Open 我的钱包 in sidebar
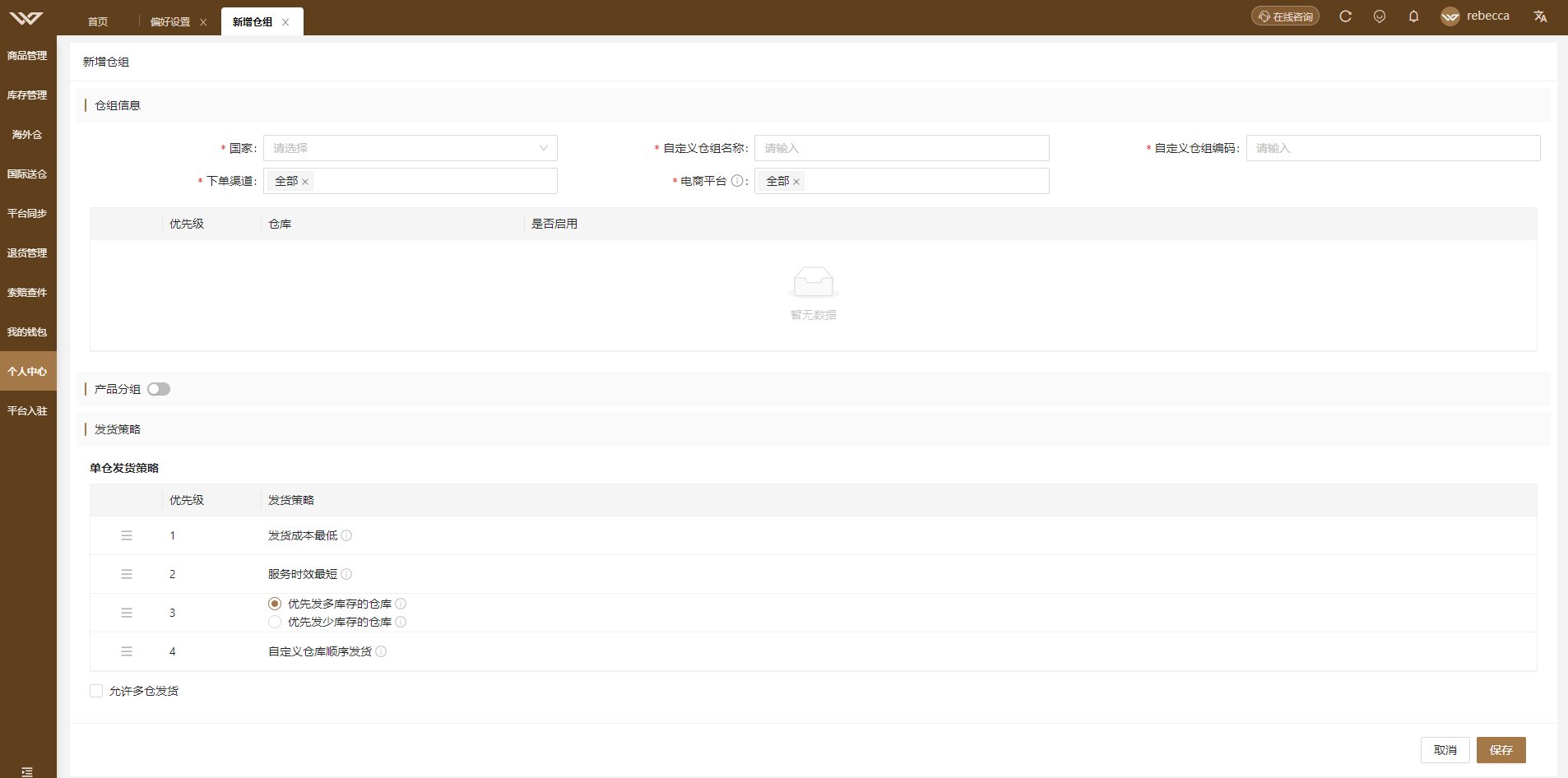 tap(27, 332)
